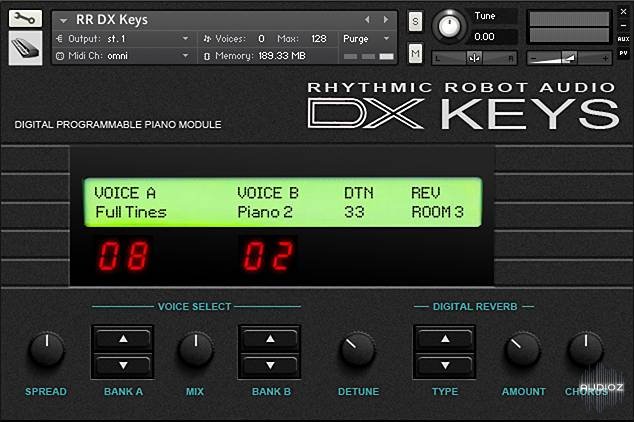Click Bank A up arrow button

(123, 339)
